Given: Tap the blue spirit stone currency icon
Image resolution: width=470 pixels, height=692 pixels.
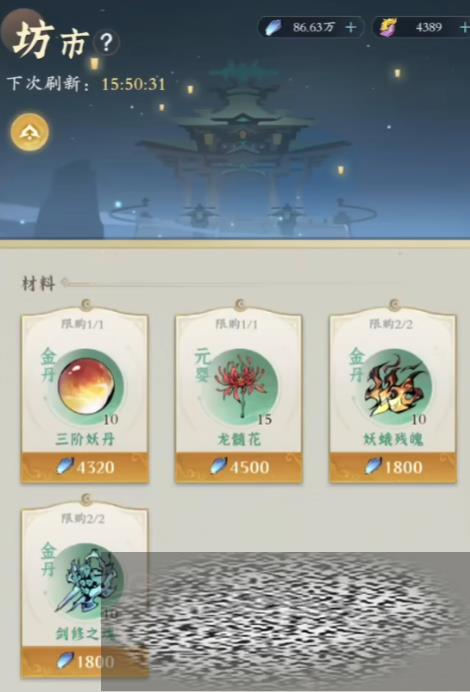Looking at the screenshot, I should (x=273, y=27).
